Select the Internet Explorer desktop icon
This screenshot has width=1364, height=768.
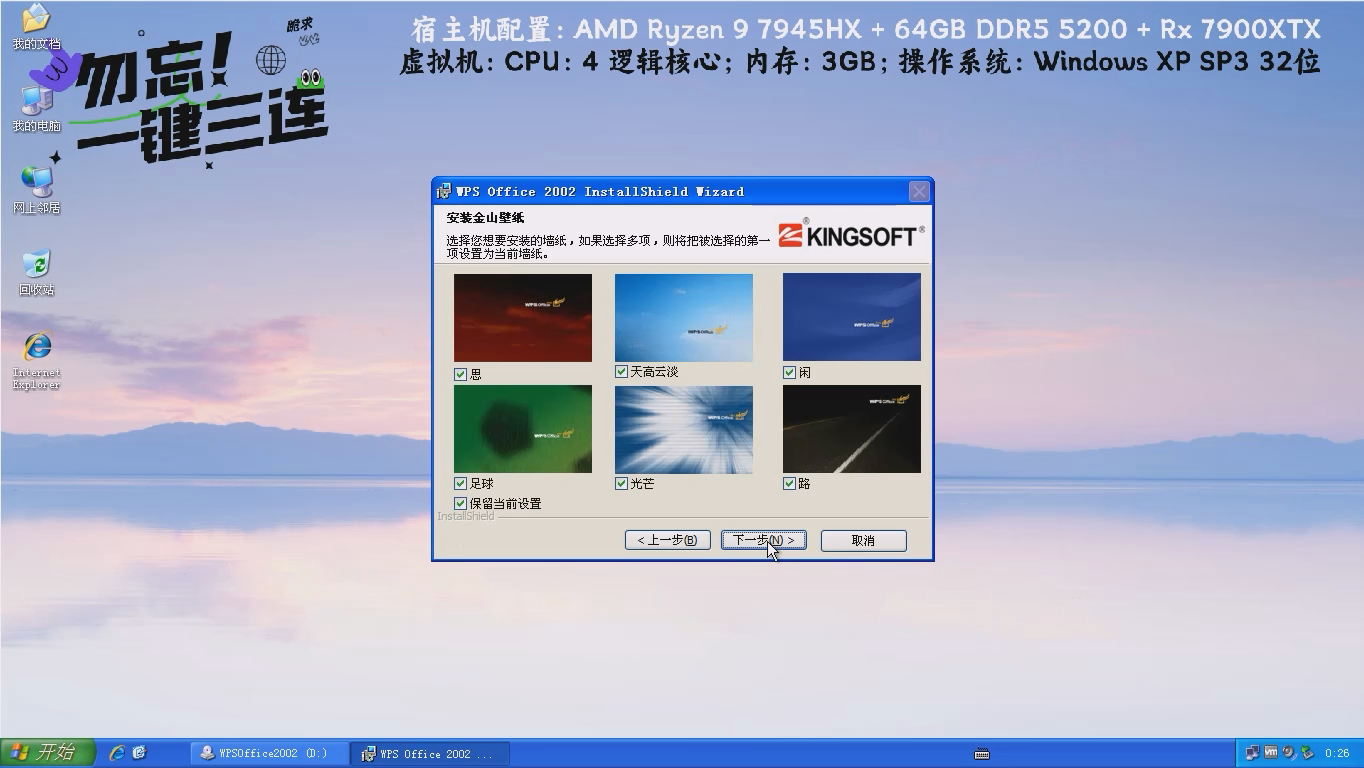(36, 360)
